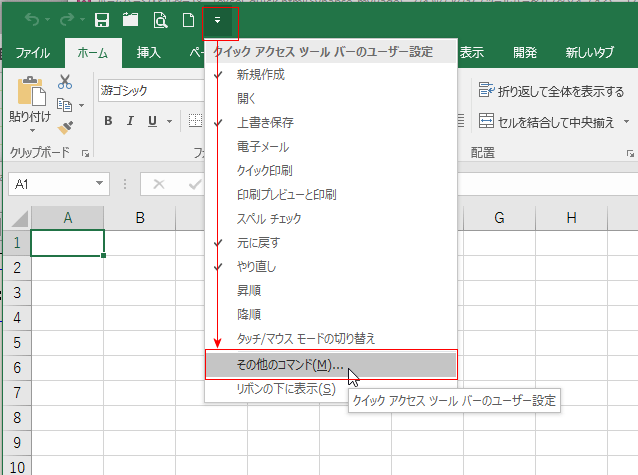Image resolution: width=638 pixels, height=475 pixels.
Task: Toggle 上書き保存 in the customize menu
Action: click(x=331, y=123)
